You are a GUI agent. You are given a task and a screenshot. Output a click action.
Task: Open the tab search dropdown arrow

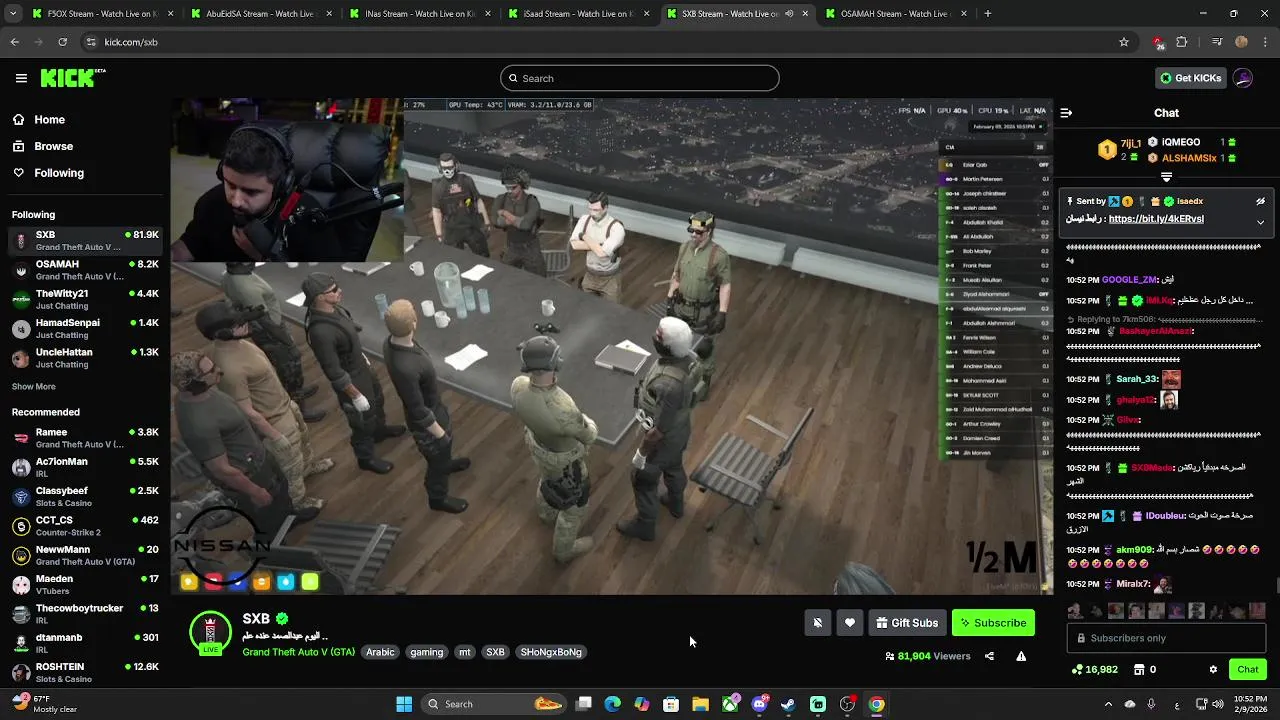tap(12, 14)
